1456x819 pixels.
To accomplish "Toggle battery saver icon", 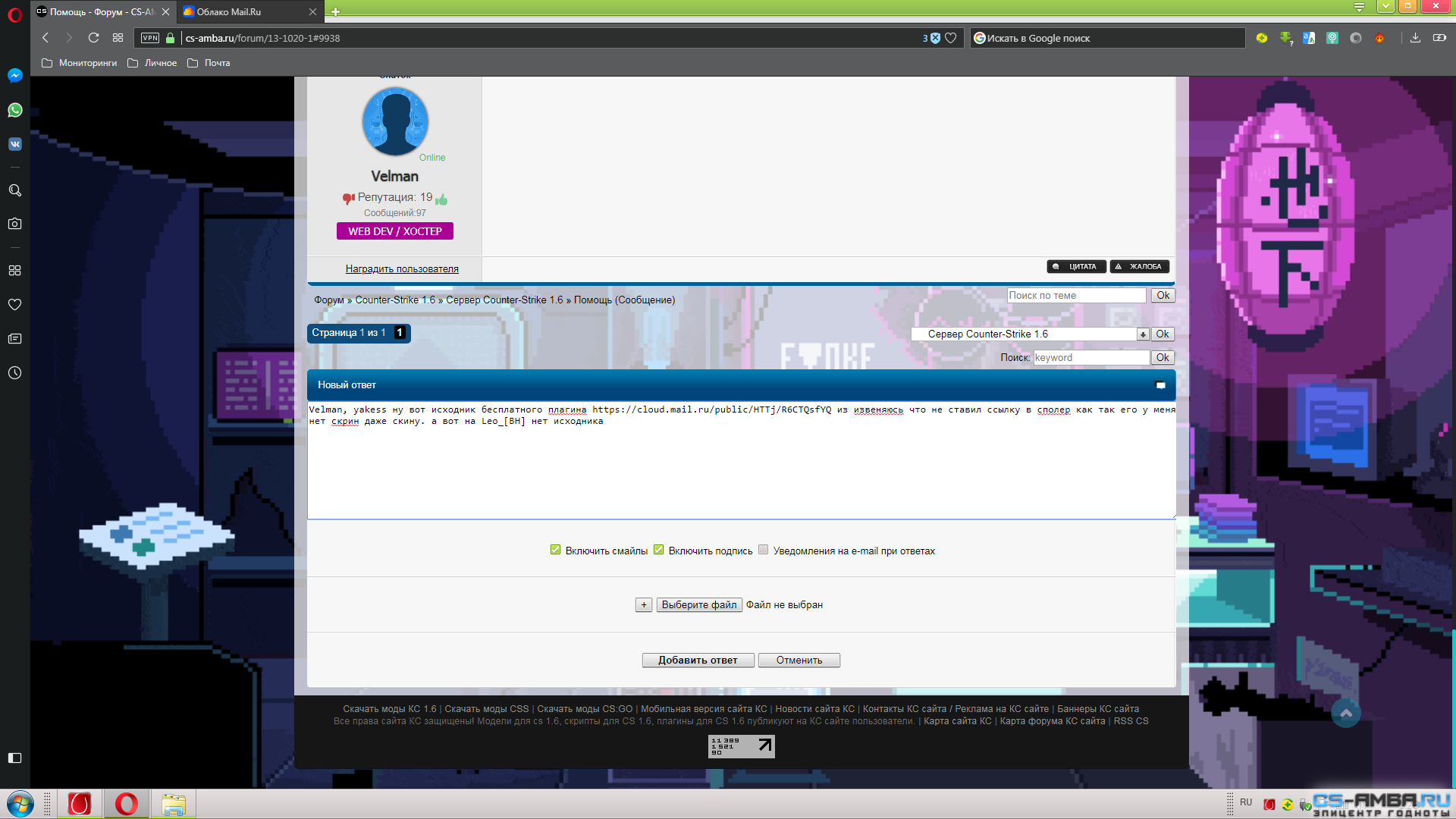I will tap(1439, 38).
